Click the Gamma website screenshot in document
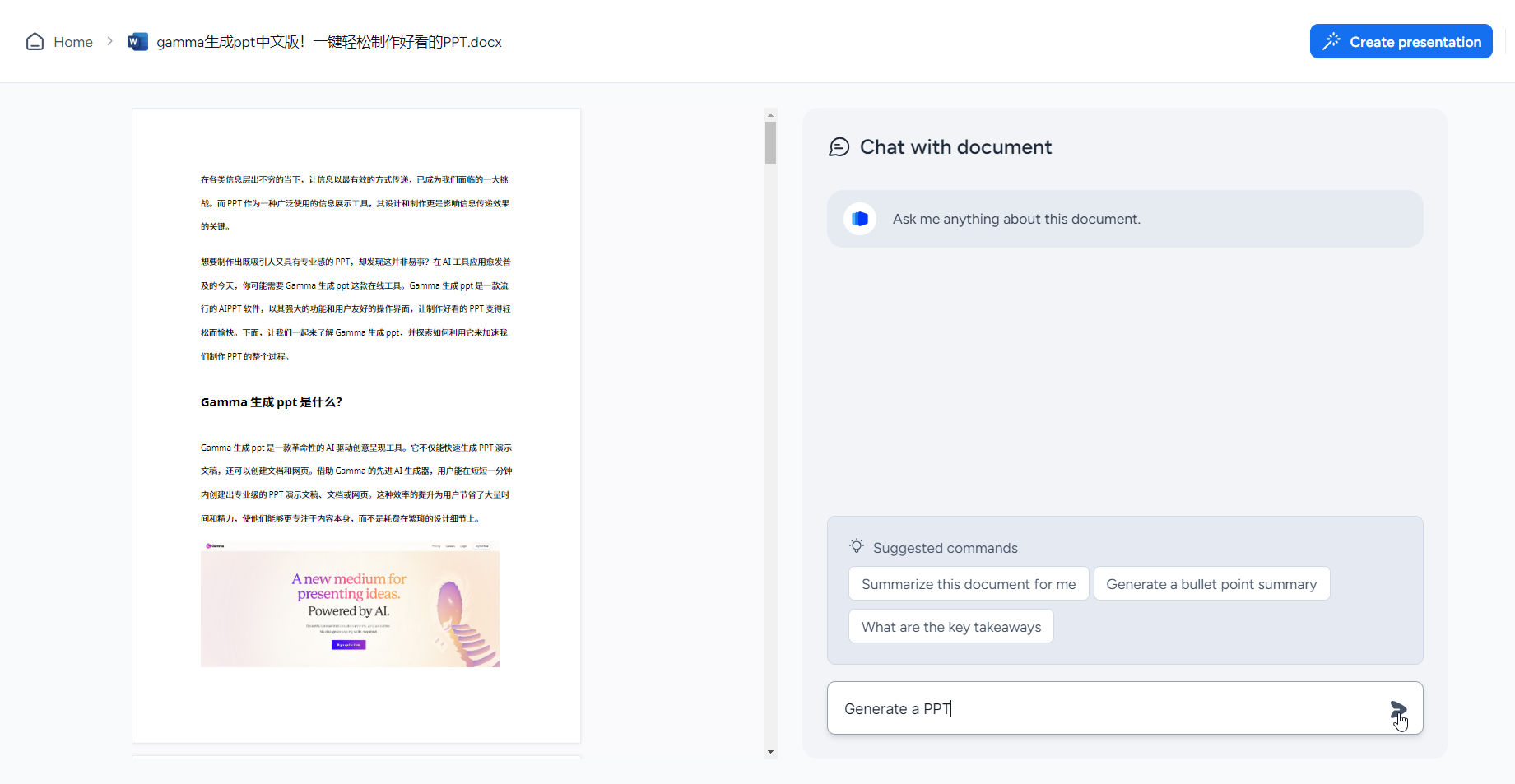 (x=350, y=604)
